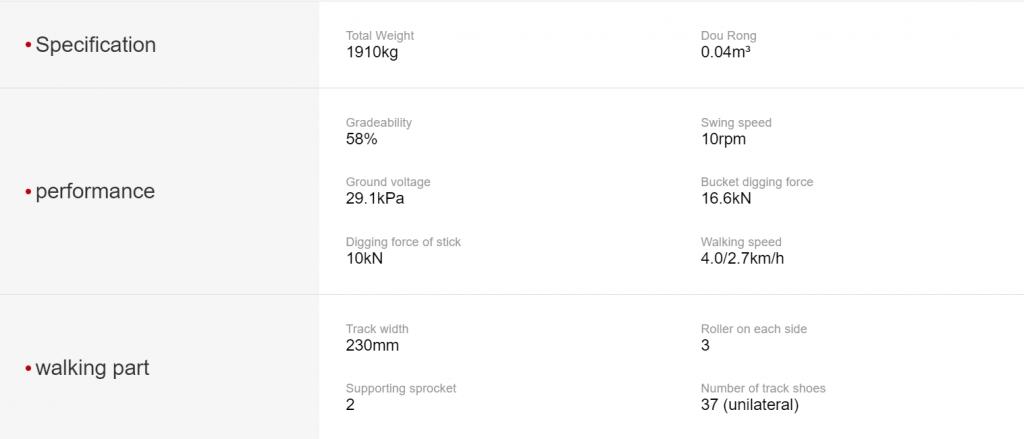This screenshot has width=1024, height=439.
Task: Click the Total Weight 1910kg value
Action: tap(372, 52)
